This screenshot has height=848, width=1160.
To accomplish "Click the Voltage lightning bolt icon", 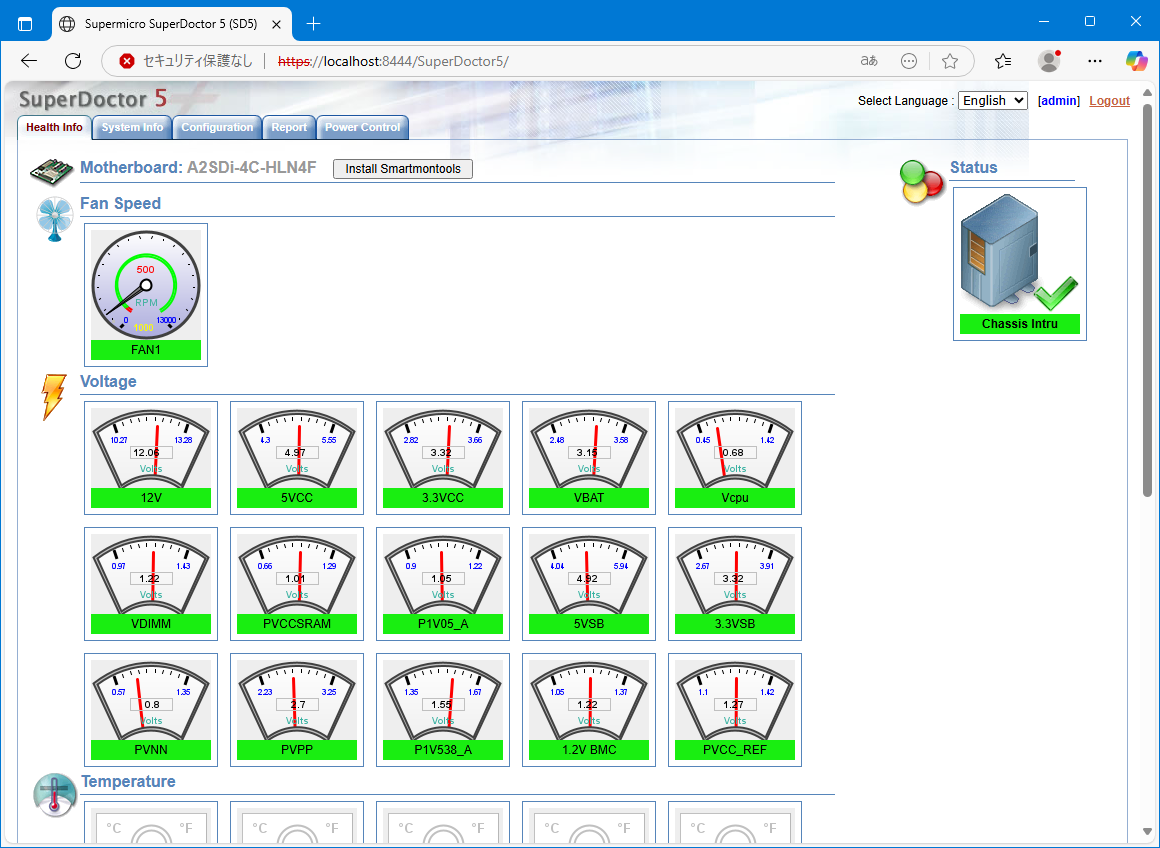I will tap(54, 397).
